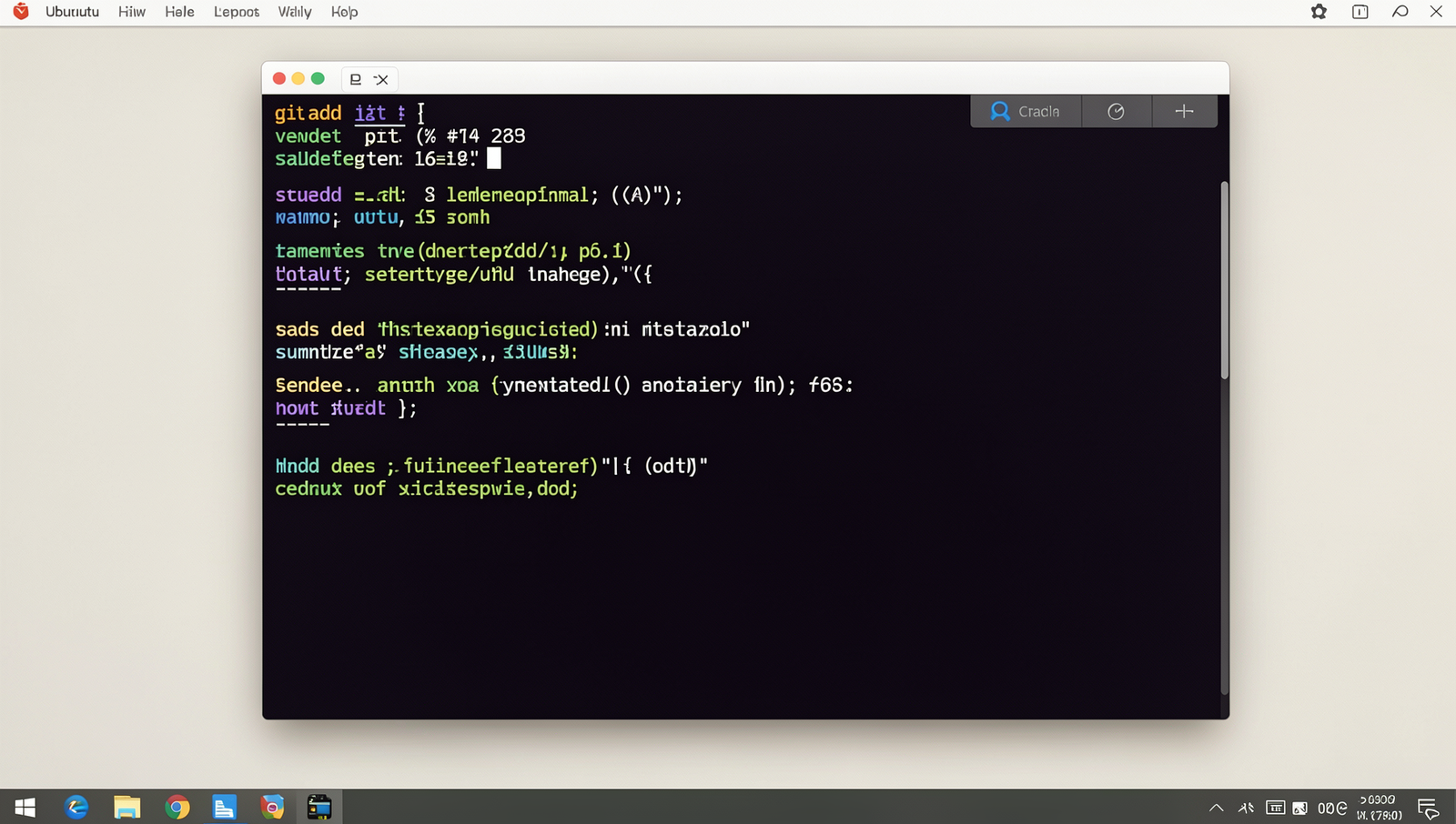Click the language indicator in system tray

[1332, 808]
